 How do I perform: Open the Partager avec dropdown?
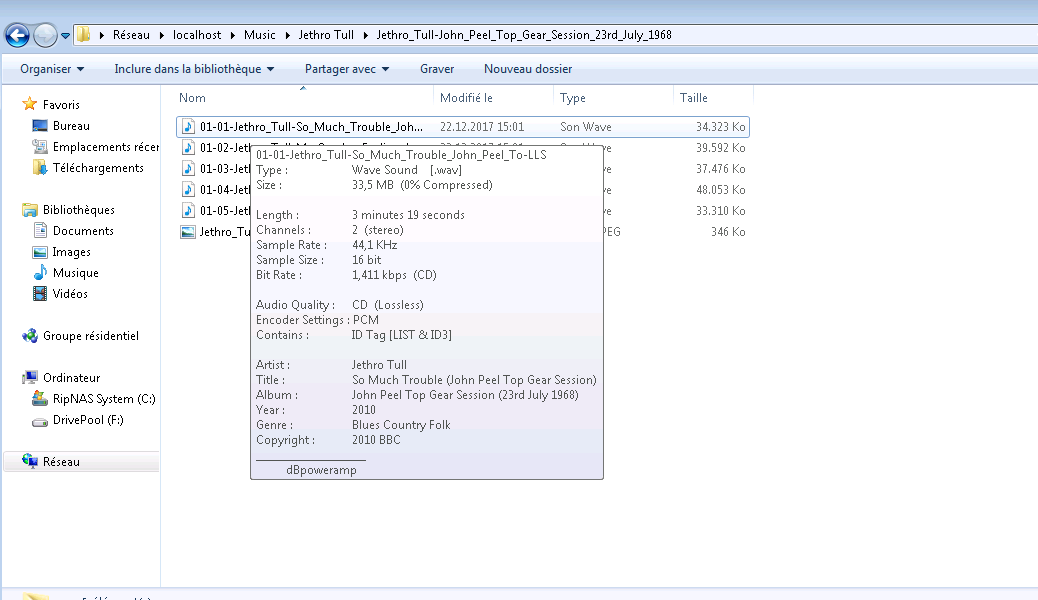pos(346,69)
